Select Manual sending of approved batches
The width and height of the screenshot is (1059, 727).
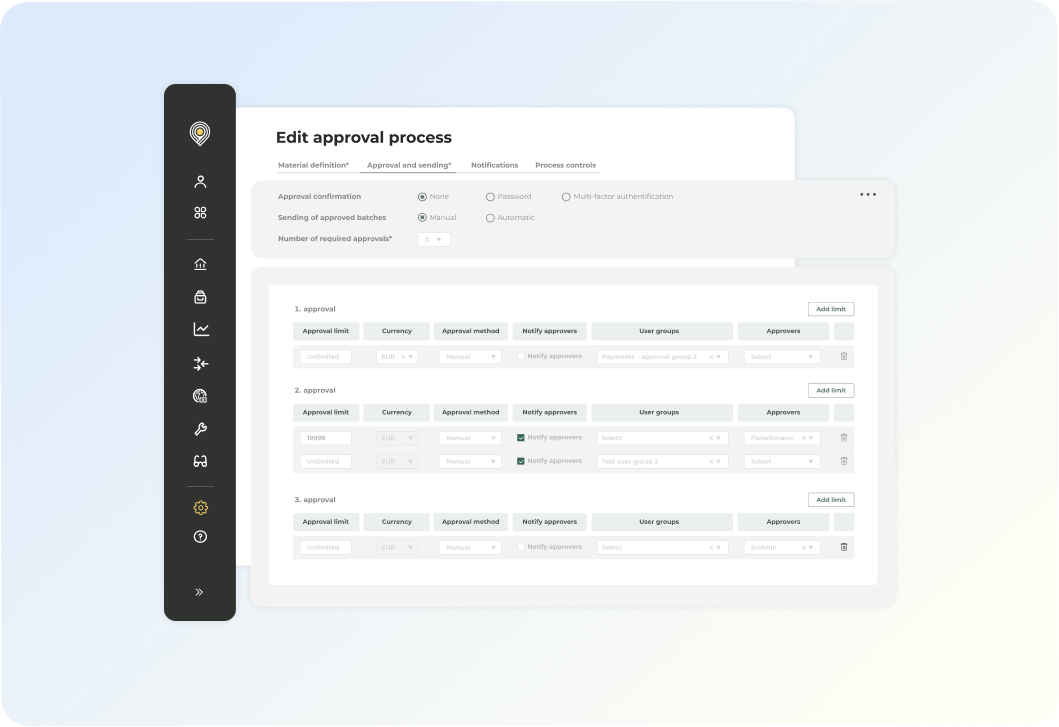[422, 218]
